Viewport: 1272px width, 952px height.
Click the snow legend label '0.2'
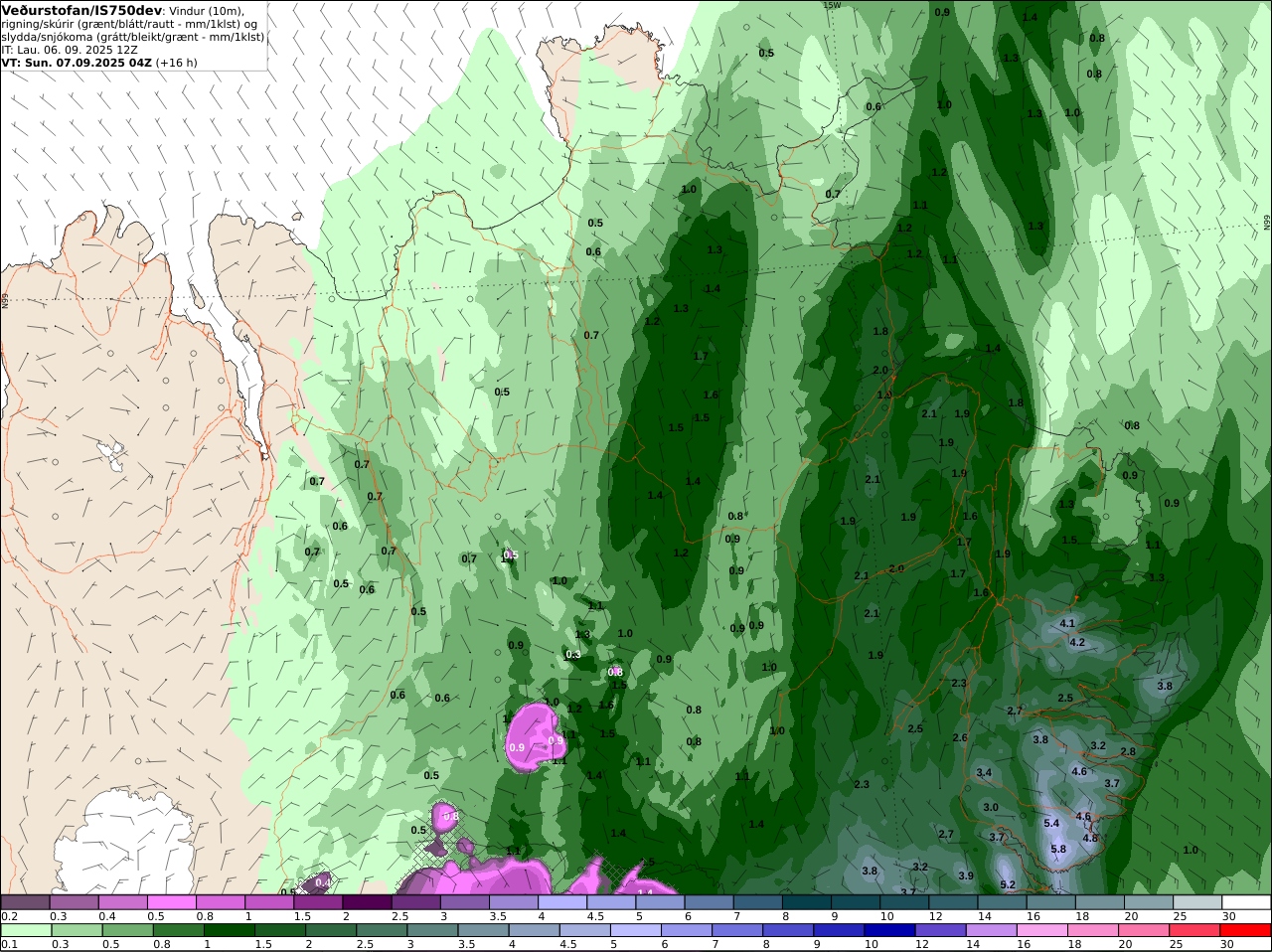pyautogui.click(x=8, y=916)
